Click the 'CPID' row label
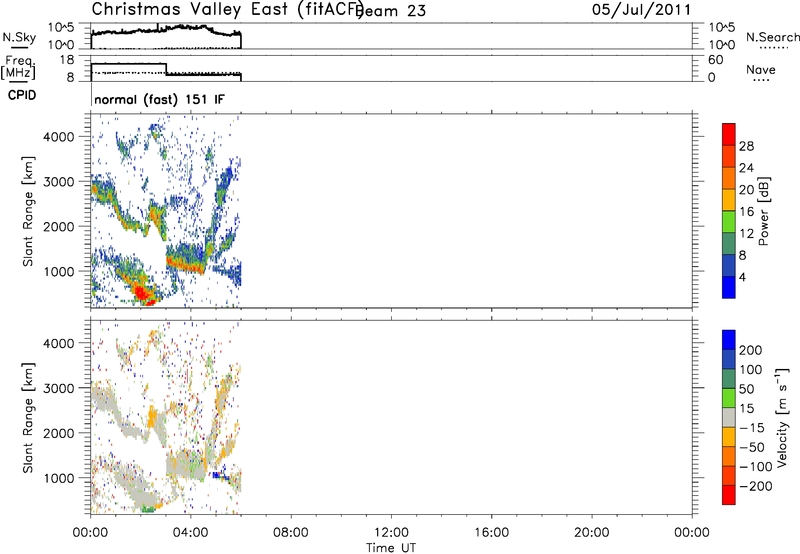This screenshot has height=554, width=800. click(x=22, y=95)
